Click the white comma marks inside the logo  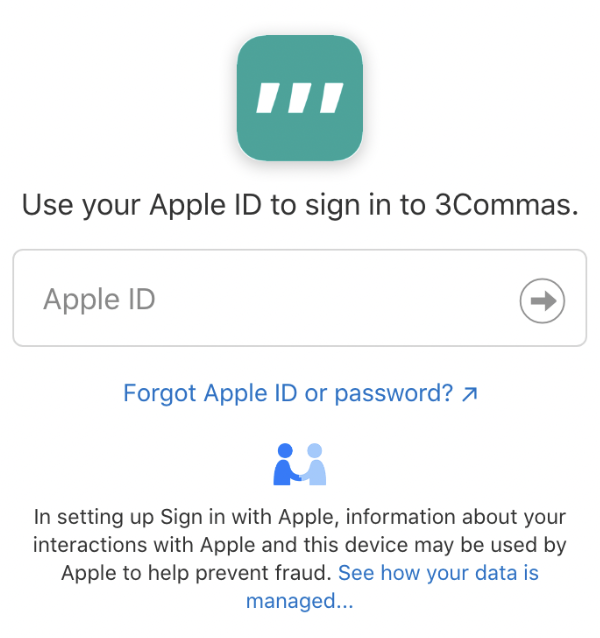click(x=299, y=98)
